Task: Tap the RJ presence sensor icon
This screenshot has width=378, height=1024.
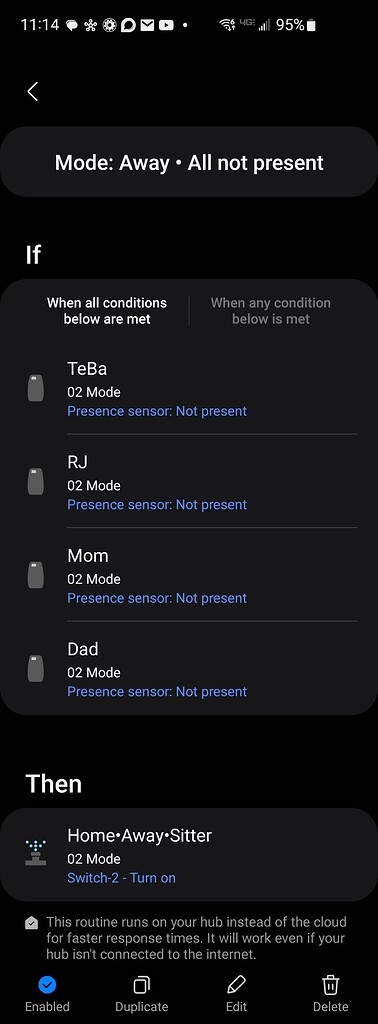Action: [x=36, y=481]
